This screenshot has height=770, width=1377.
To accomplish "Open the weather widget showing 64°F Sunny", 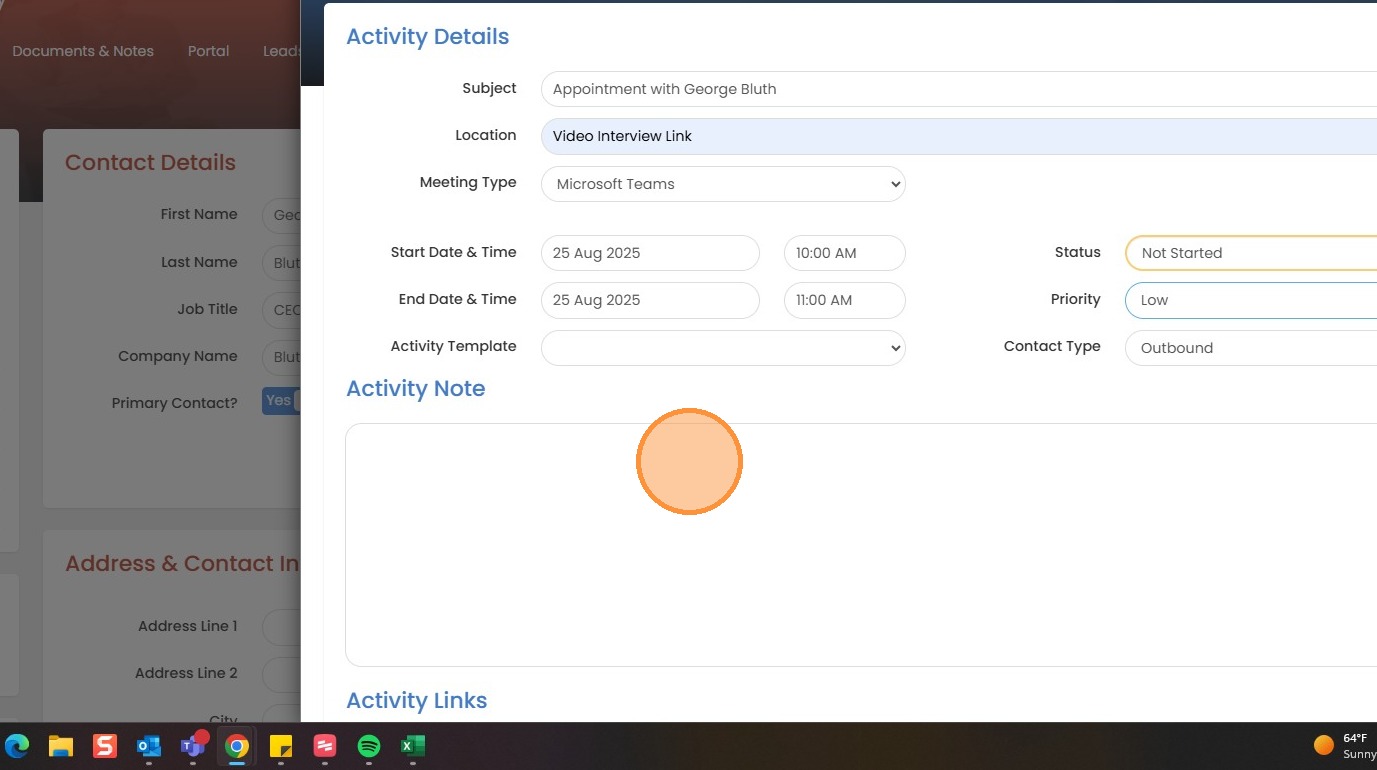I will tap(1344, 746).
